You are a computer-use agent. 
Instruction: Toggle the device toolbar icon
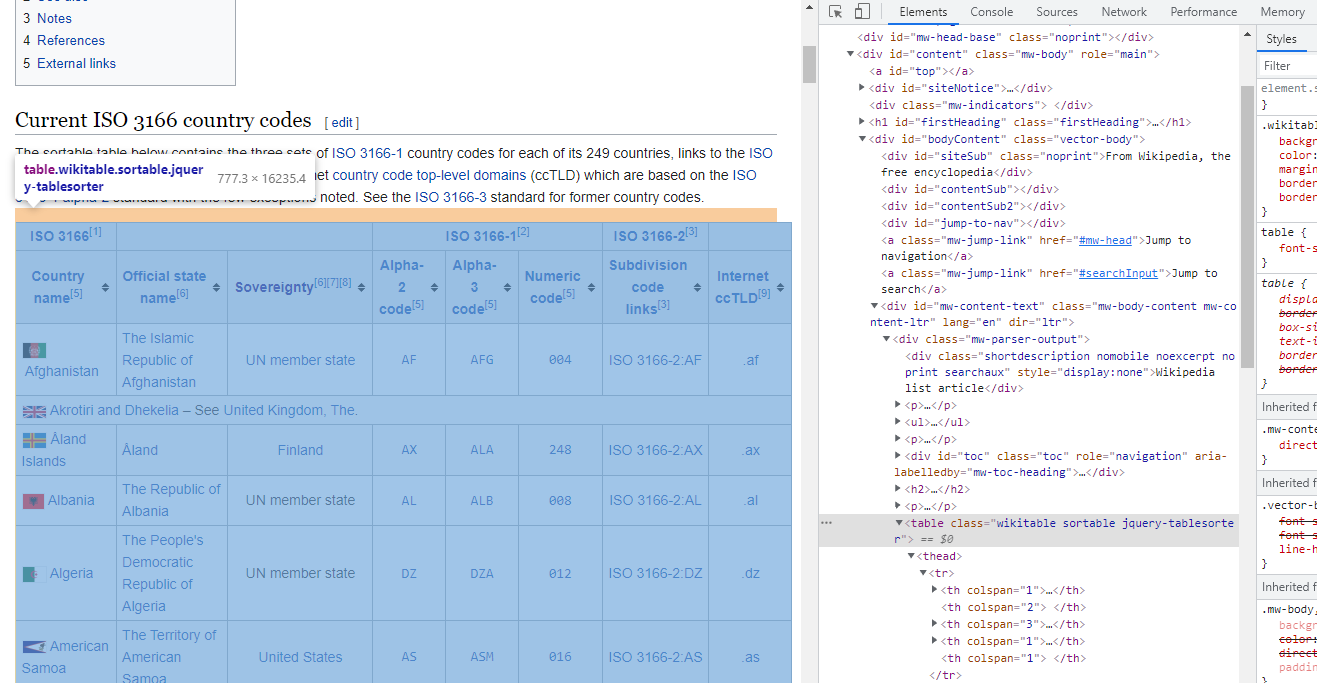coord(862,12)
